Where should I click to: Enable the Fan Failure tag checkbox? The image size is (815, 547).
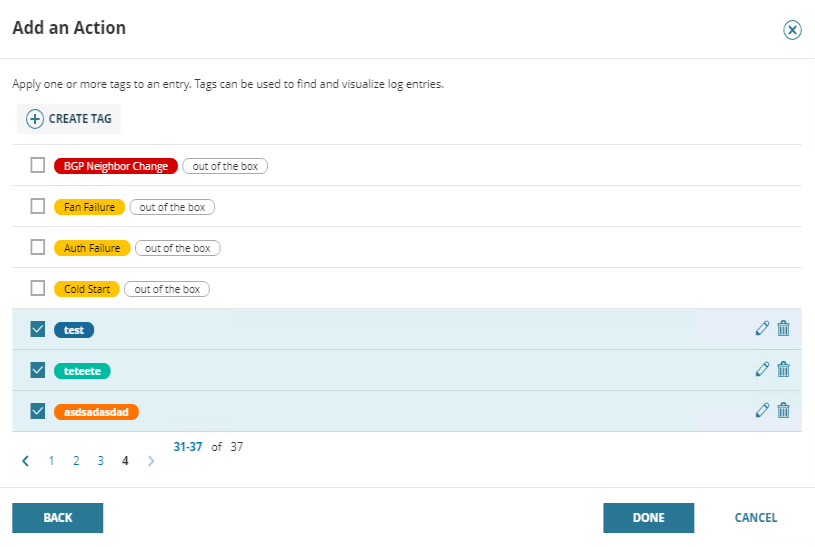click(38, 206)
